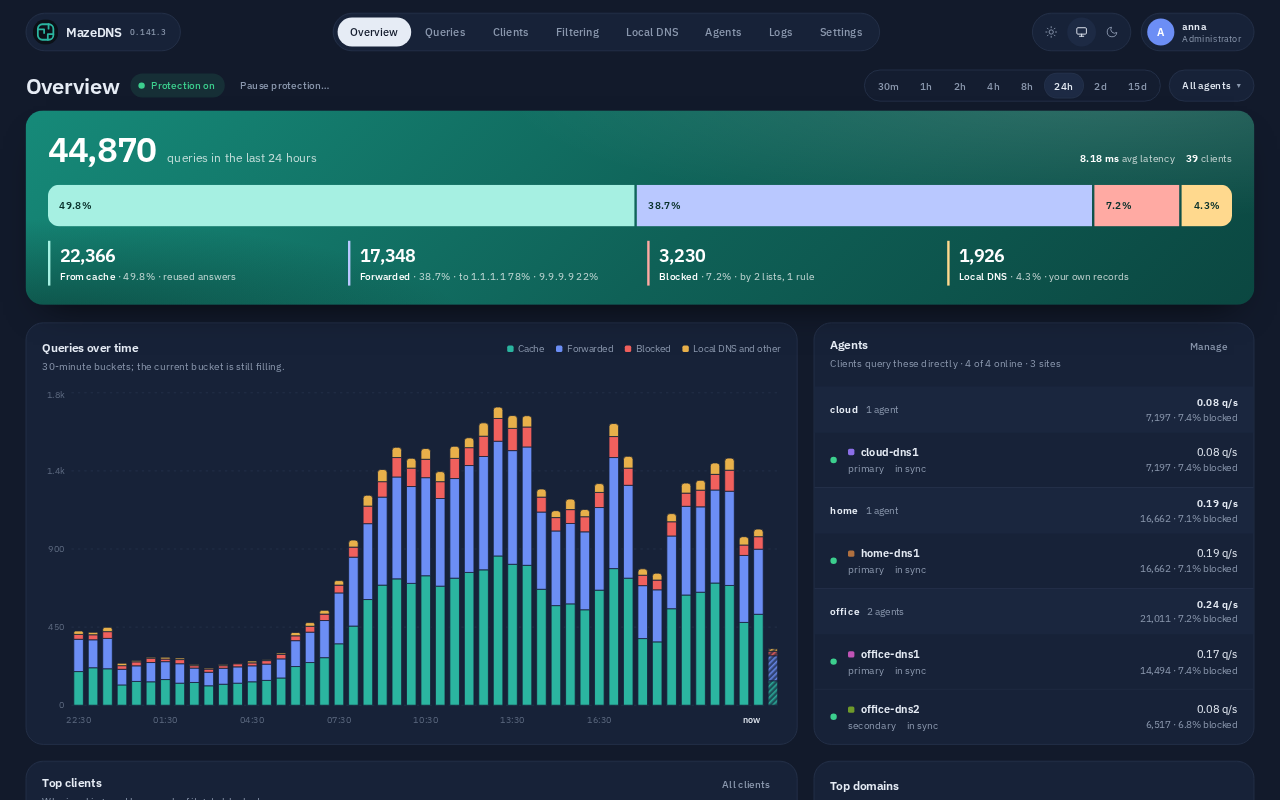Image resolution: width=1280 pixels, height=800 pixels.
Task: Toggle Local DNS and other legend
Action: click(731, 349)
